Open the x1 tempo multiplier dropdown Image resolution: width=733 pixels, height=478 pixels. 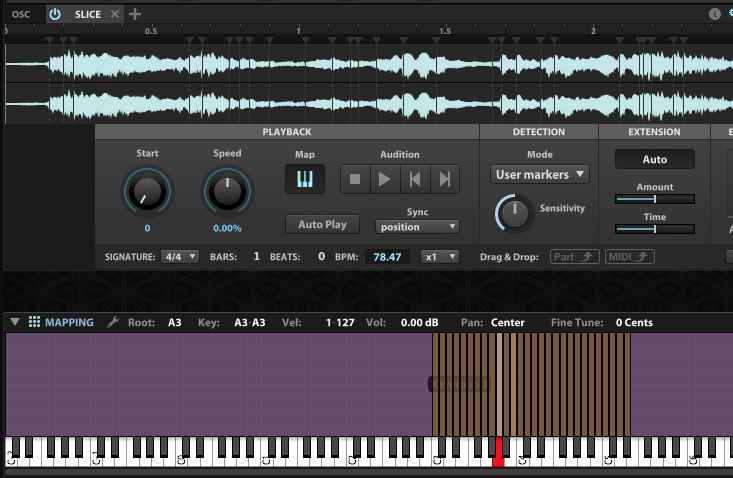click(439, 257)
